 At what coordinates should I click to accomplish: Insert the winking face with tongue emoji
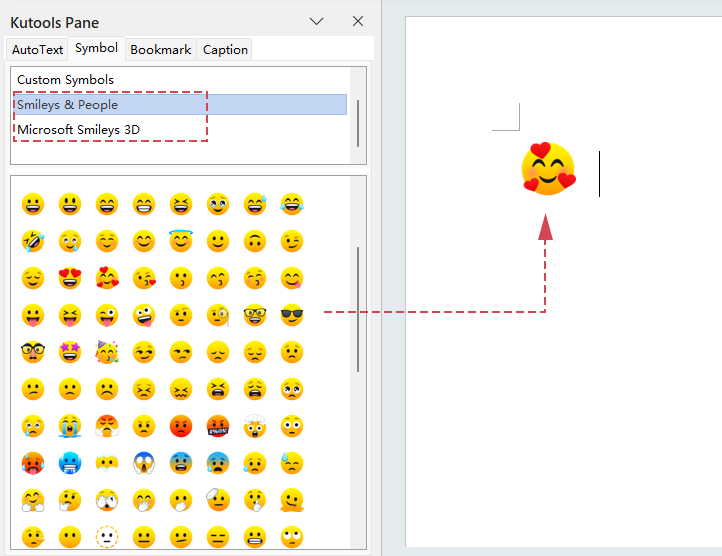point(107,315)
